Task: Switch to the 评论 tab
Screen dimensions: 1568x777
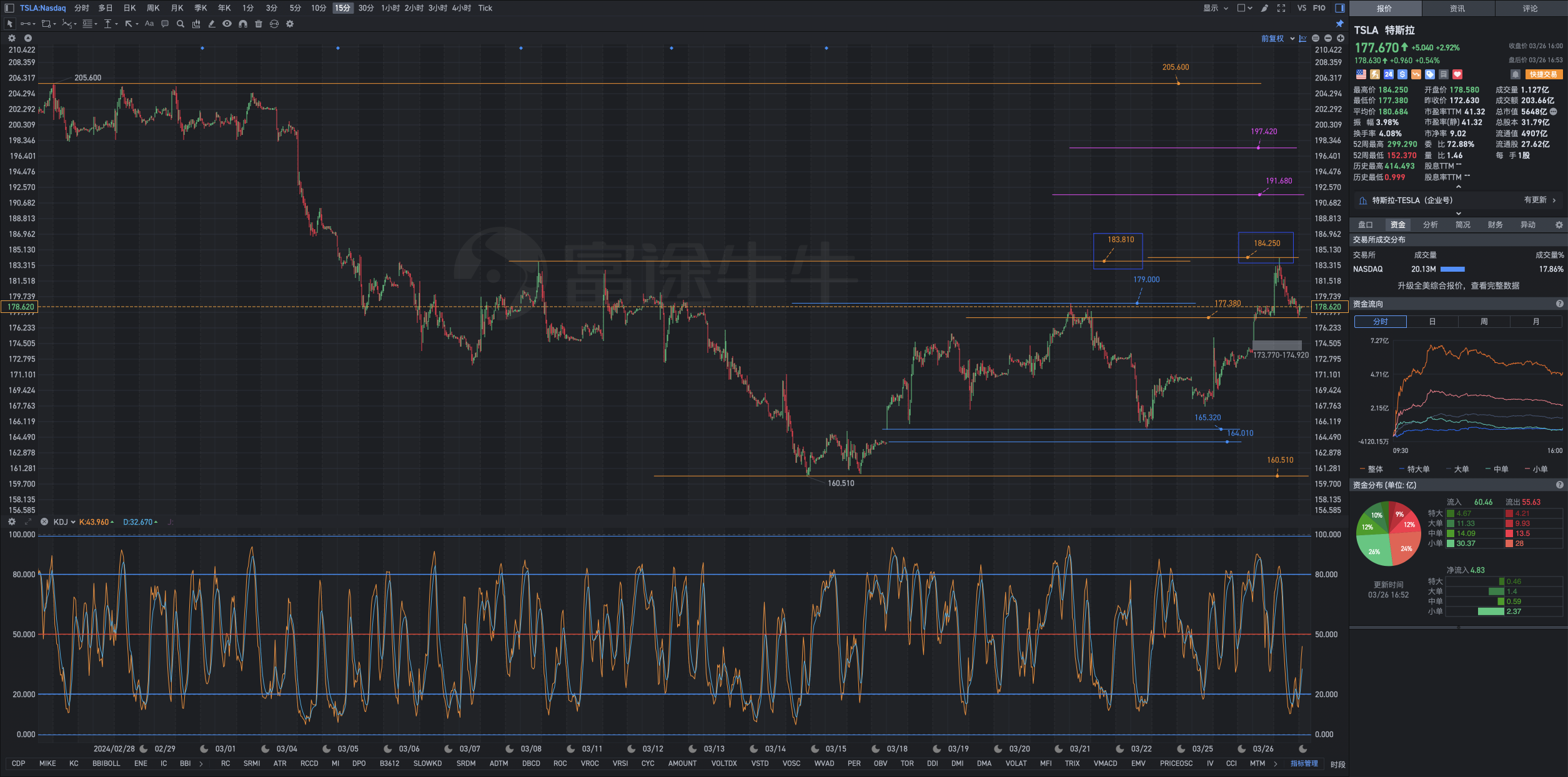Action: 1530,8
